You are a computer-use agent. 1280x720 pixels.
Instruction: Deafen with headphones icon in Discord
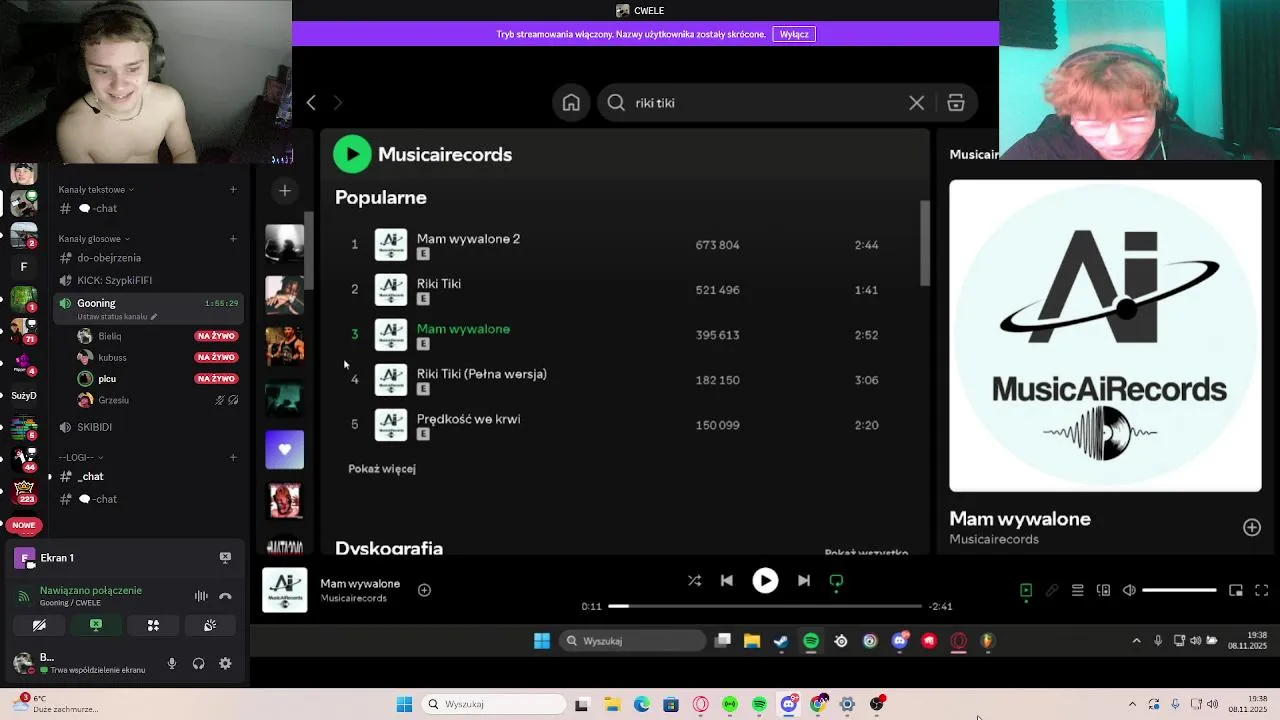[198, 663]
